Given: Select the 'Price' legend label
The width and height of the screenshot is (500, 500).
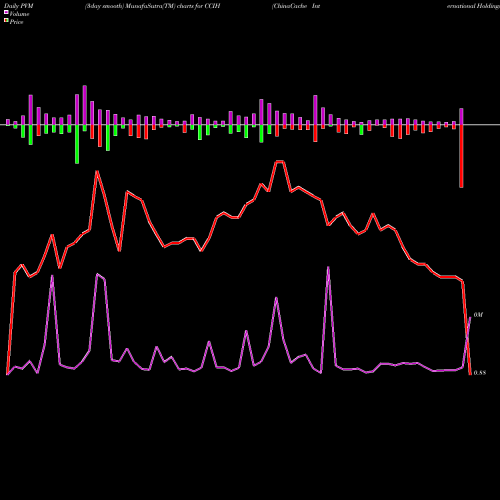Looking at the screenshot, I should [x=16, y=22].
